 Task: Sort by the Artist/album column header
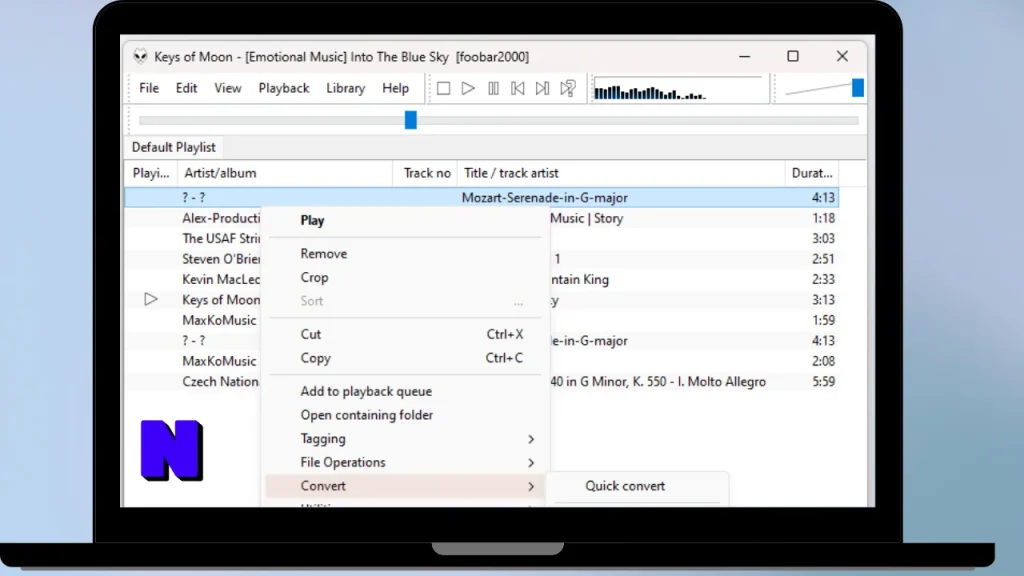(285, 173)
